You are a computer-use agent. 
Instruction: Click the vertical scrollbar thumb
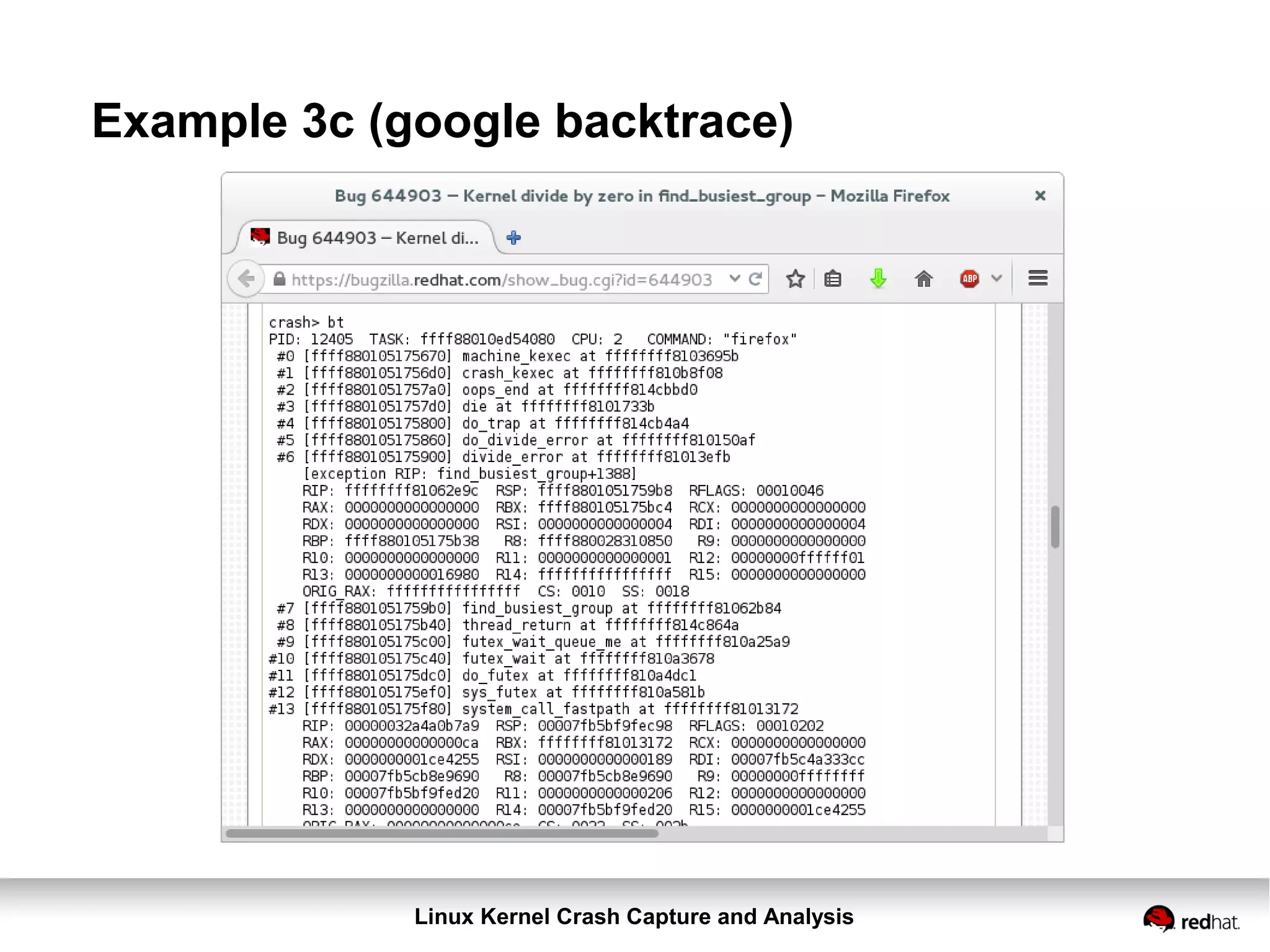pyautogui.click(x=1055, y=527)
